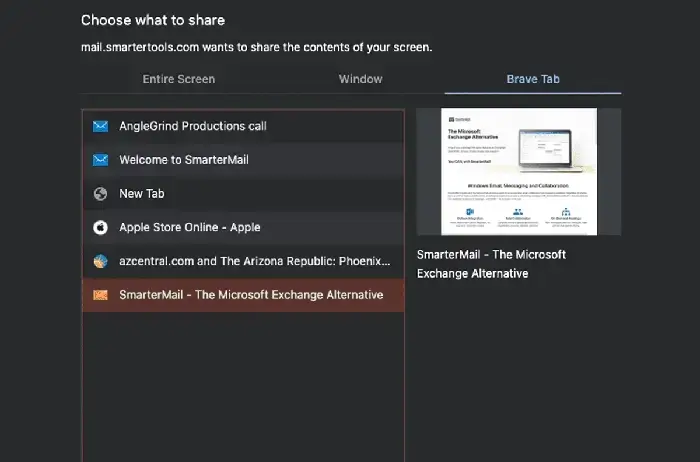The height and width of the screenshot is (462, 700).
Task: Pick the New Tab entry
Action: tap(243, 194)
